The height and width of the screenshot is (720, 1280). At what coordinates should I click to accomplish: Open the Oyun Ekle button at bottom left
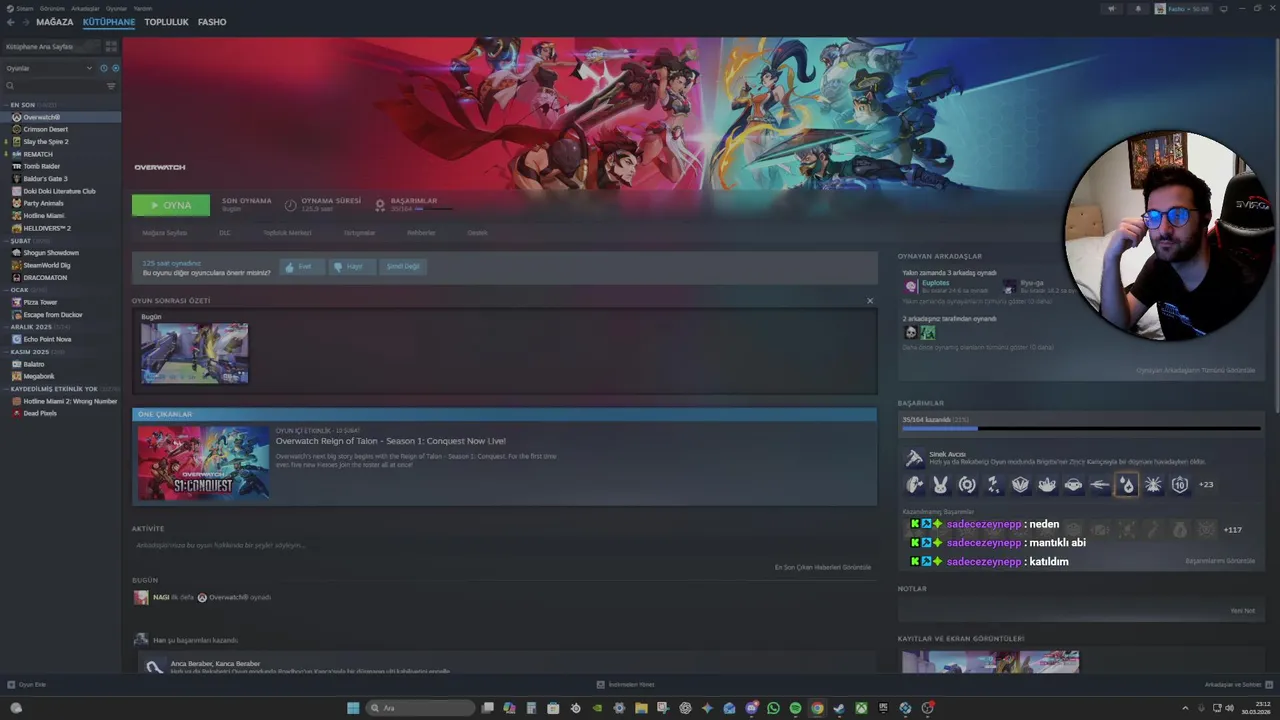27,685
